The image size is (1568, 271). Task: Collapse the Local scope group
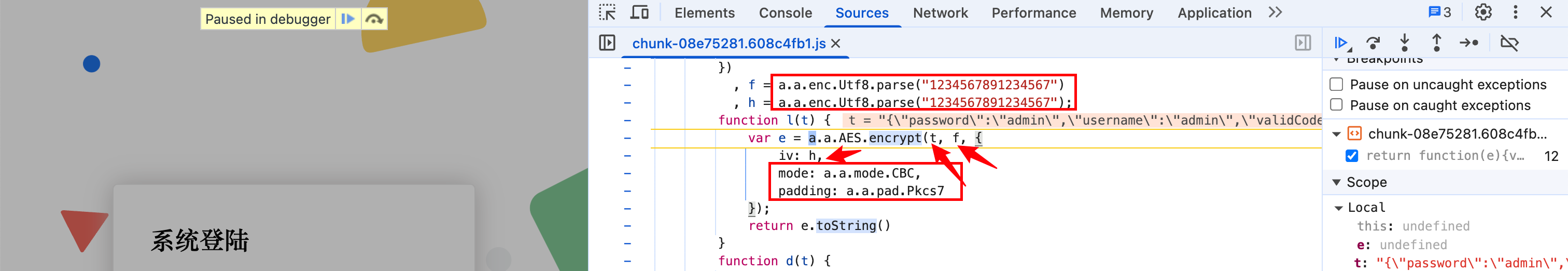tap(1338, 208)
